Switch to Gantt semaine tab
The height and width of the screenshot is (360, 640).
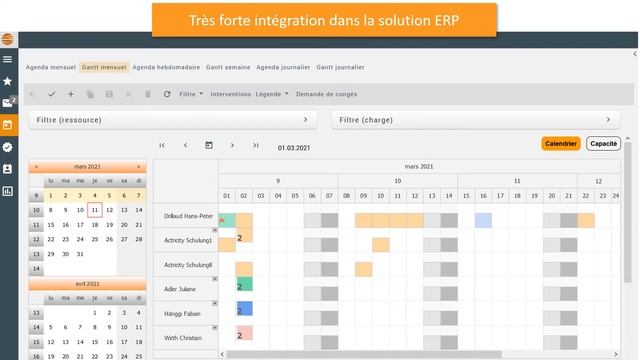click(228, 67)
